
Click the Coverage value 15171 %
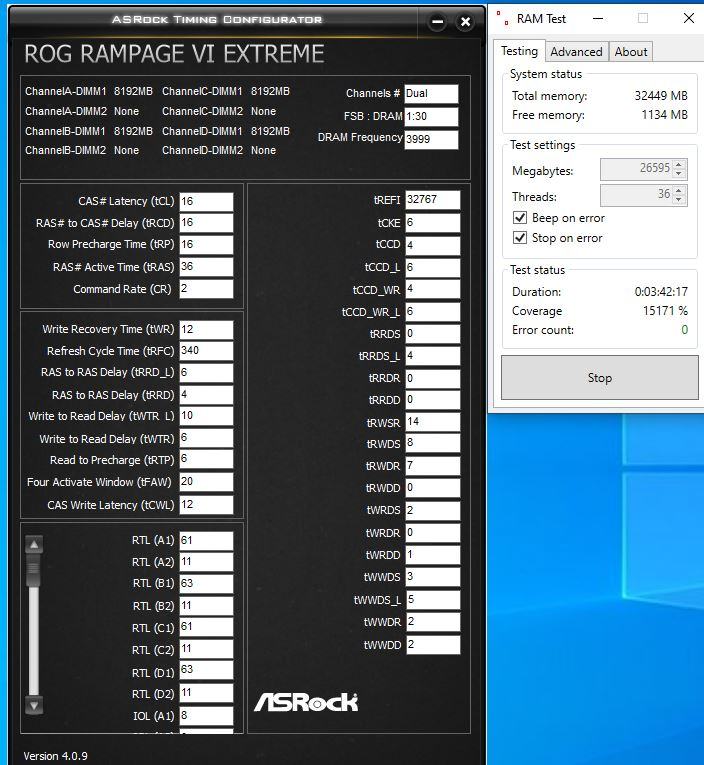point(665,311)
